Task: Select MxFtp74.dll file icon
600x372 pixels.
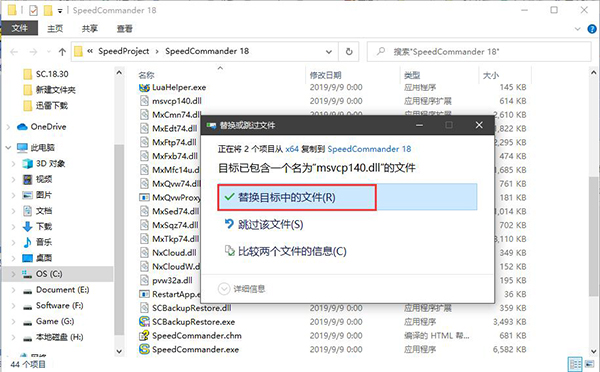Action: pyautogui.click(x=144, y=142)
